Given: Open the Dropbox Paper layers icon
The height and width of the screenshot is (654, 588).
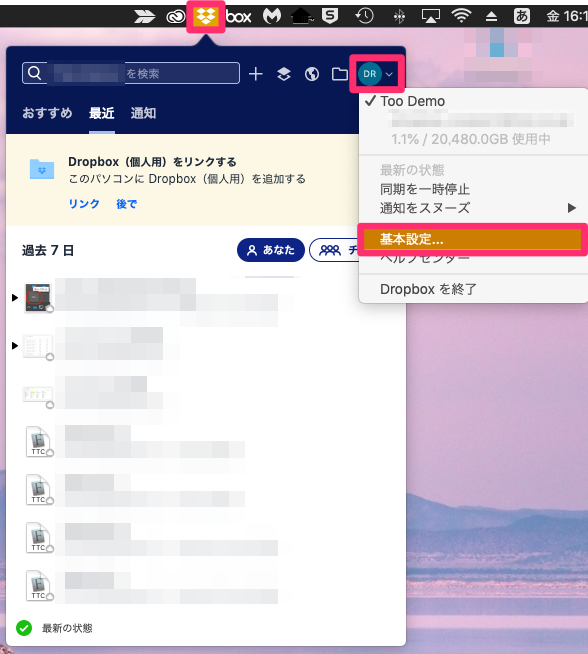Looking at the screenshot, I should coord(284,74).
